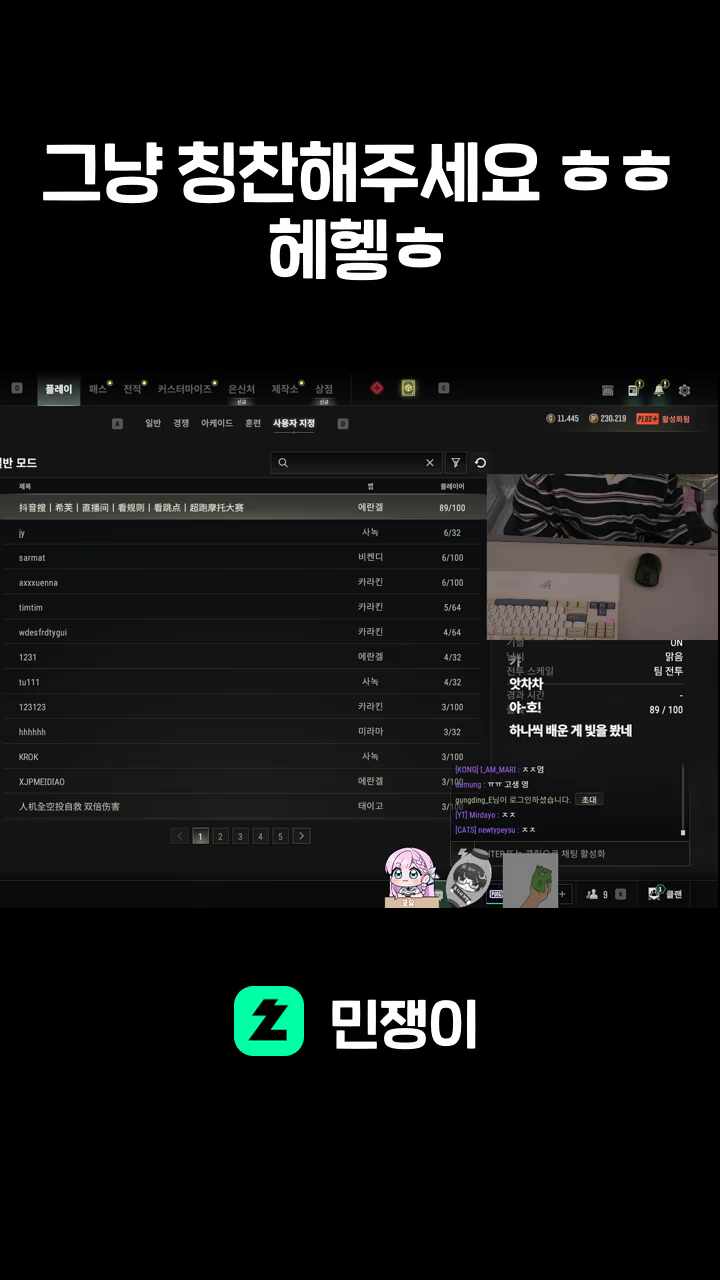Sort by the 플레이어 column header
Viewport: 720px width, 1280px height.
[x=452, y=486]
